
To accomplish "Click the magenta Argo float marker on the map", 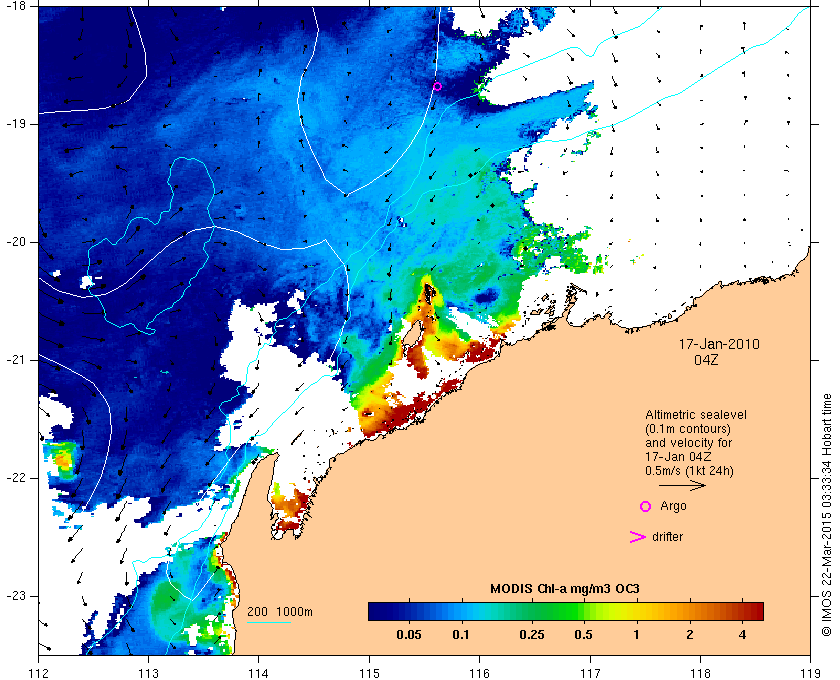I will click(x=437, y=86).
